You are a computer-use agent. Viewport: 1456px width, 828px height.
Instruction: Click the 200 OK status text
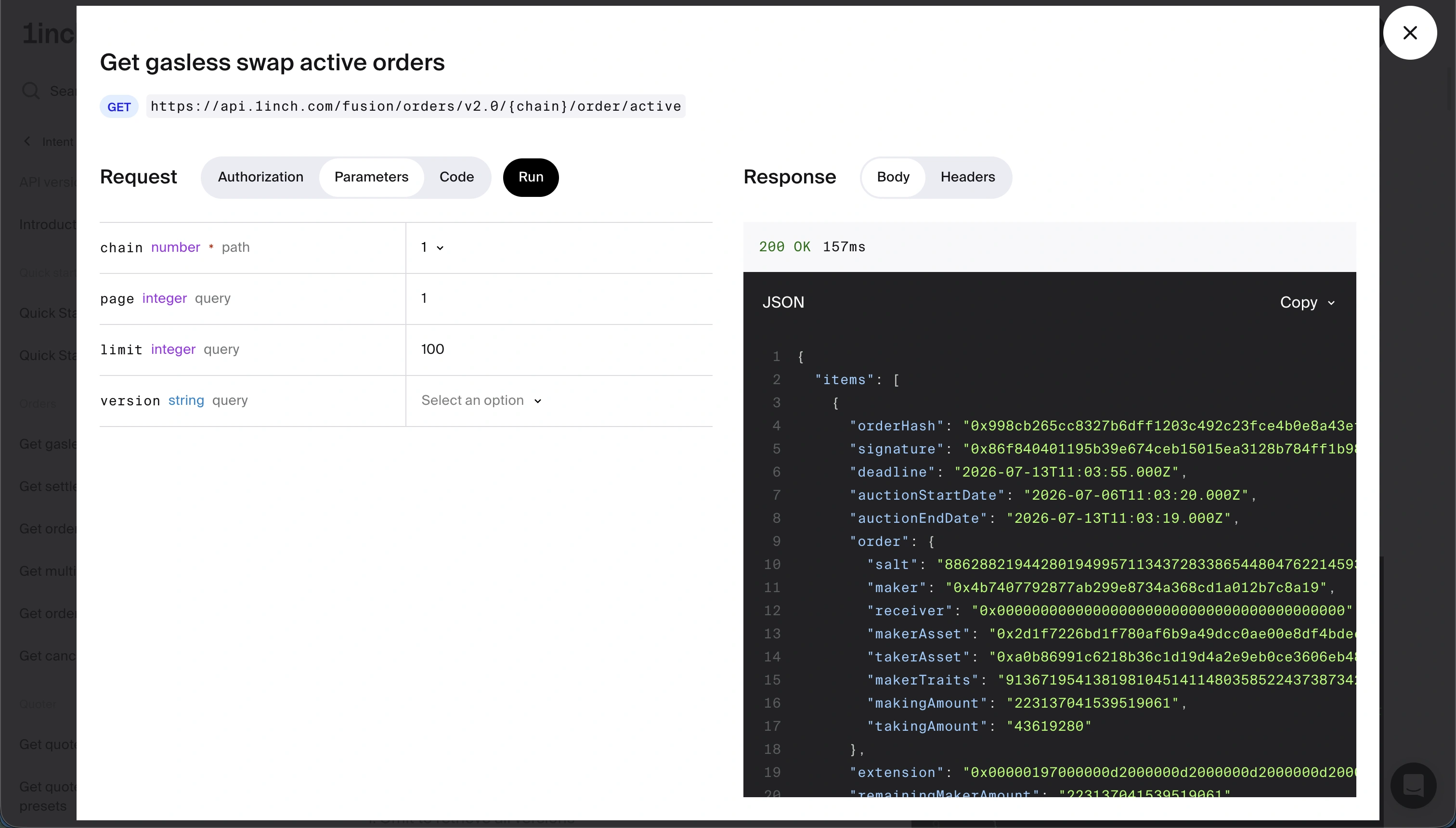point(784,247)
